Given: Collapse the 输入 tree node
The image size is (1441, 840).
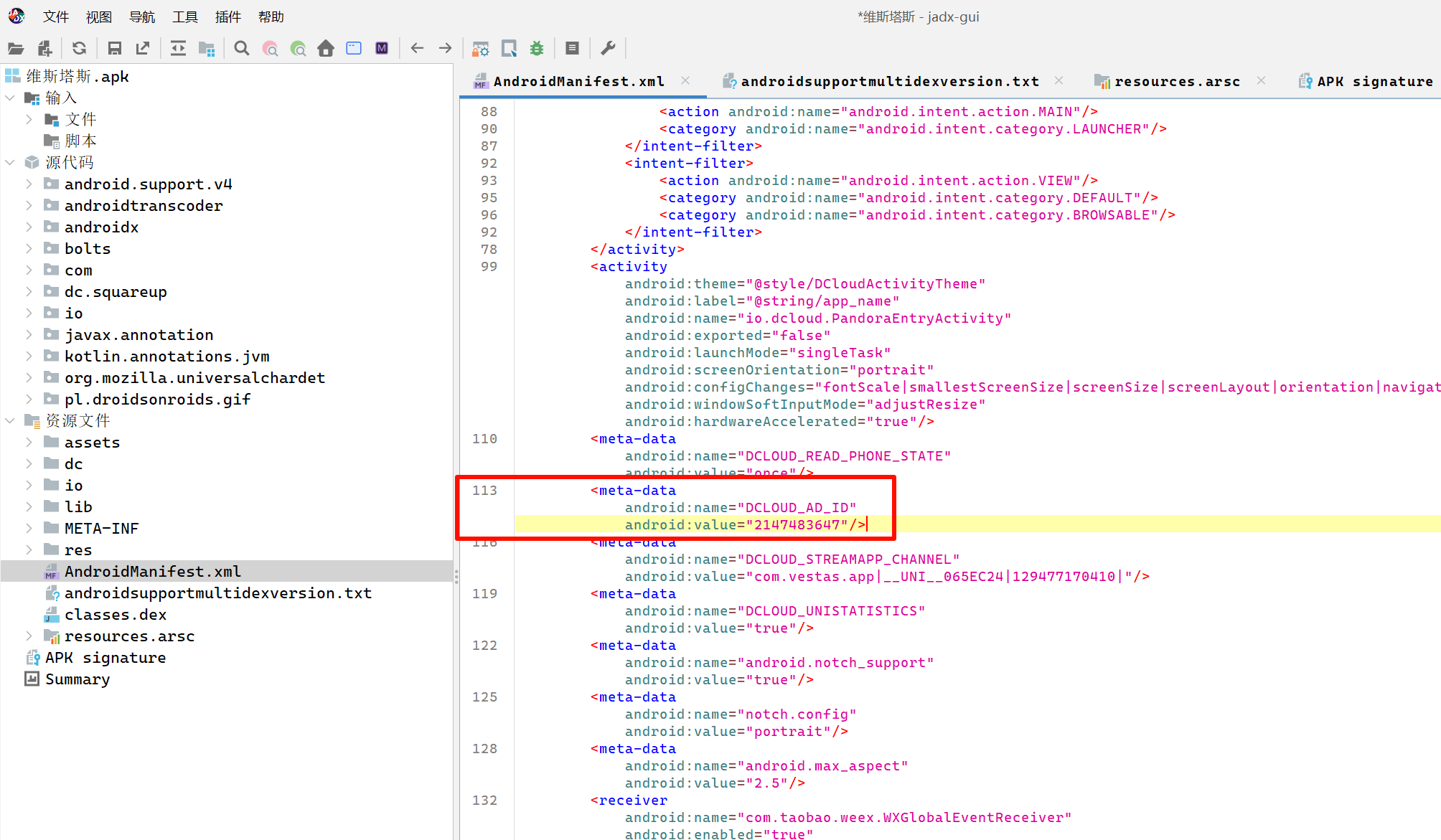Looking at the screenshot, I should click(x=10, y=98).
